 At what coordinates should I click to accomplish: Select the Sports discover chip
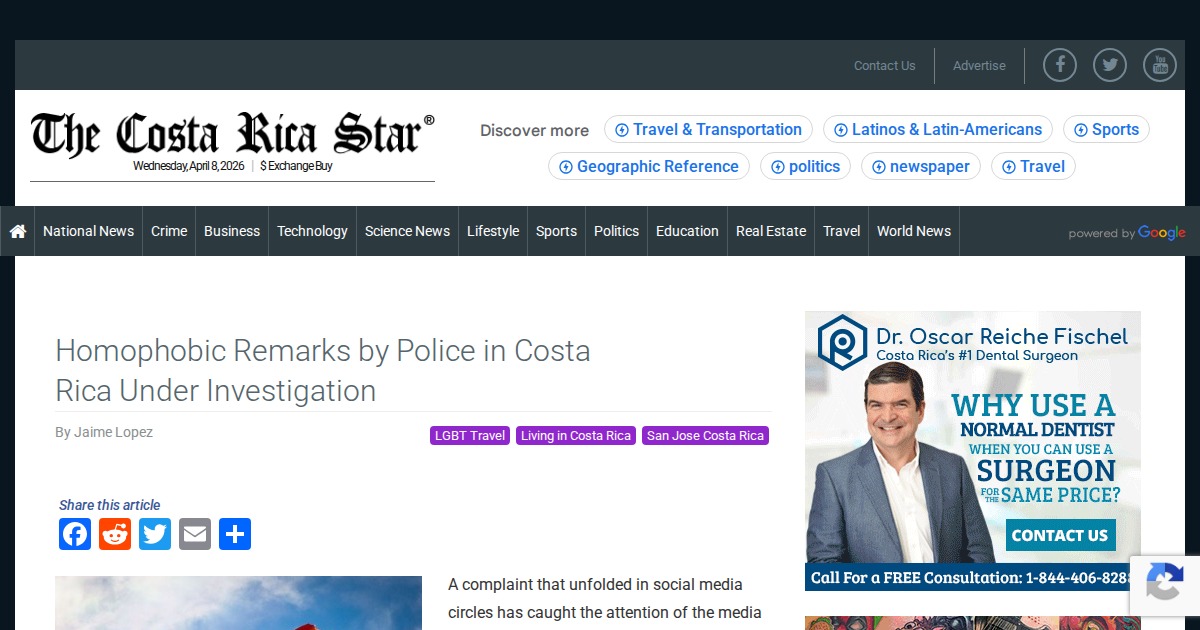1106,130
